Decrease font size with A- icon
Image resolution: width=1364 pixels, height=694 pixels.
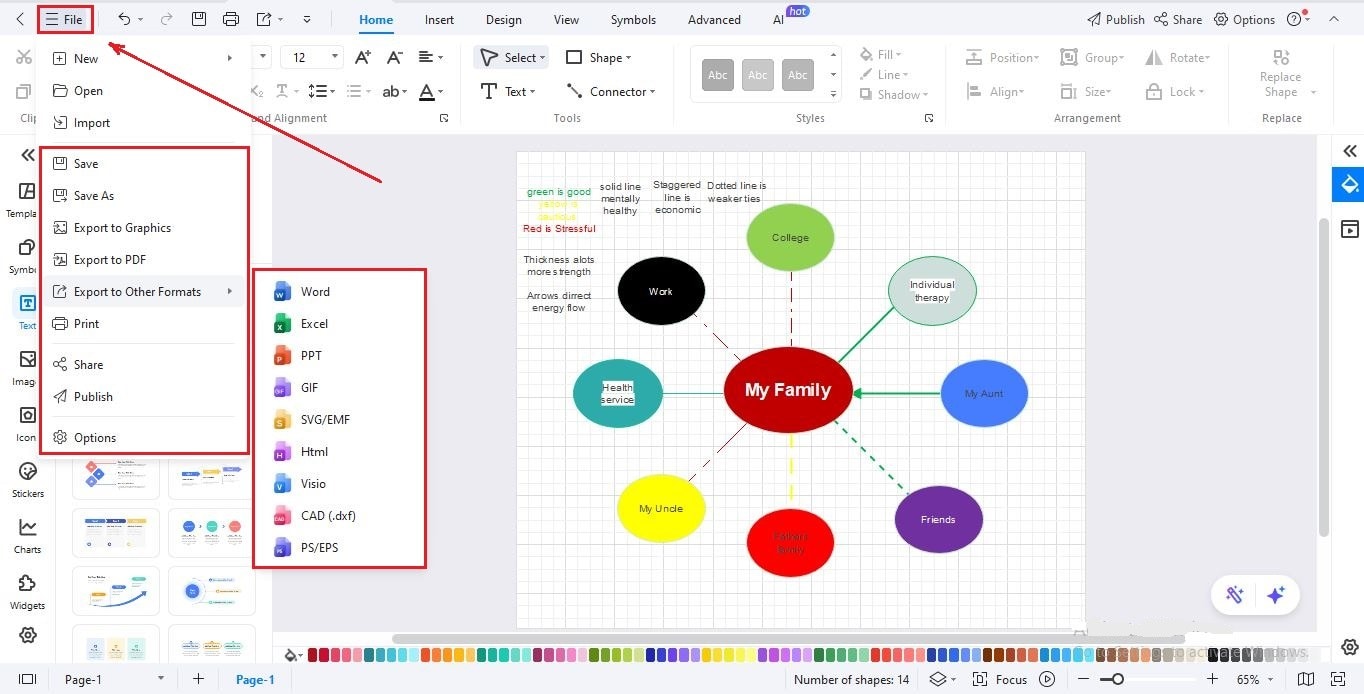[395, 58]
